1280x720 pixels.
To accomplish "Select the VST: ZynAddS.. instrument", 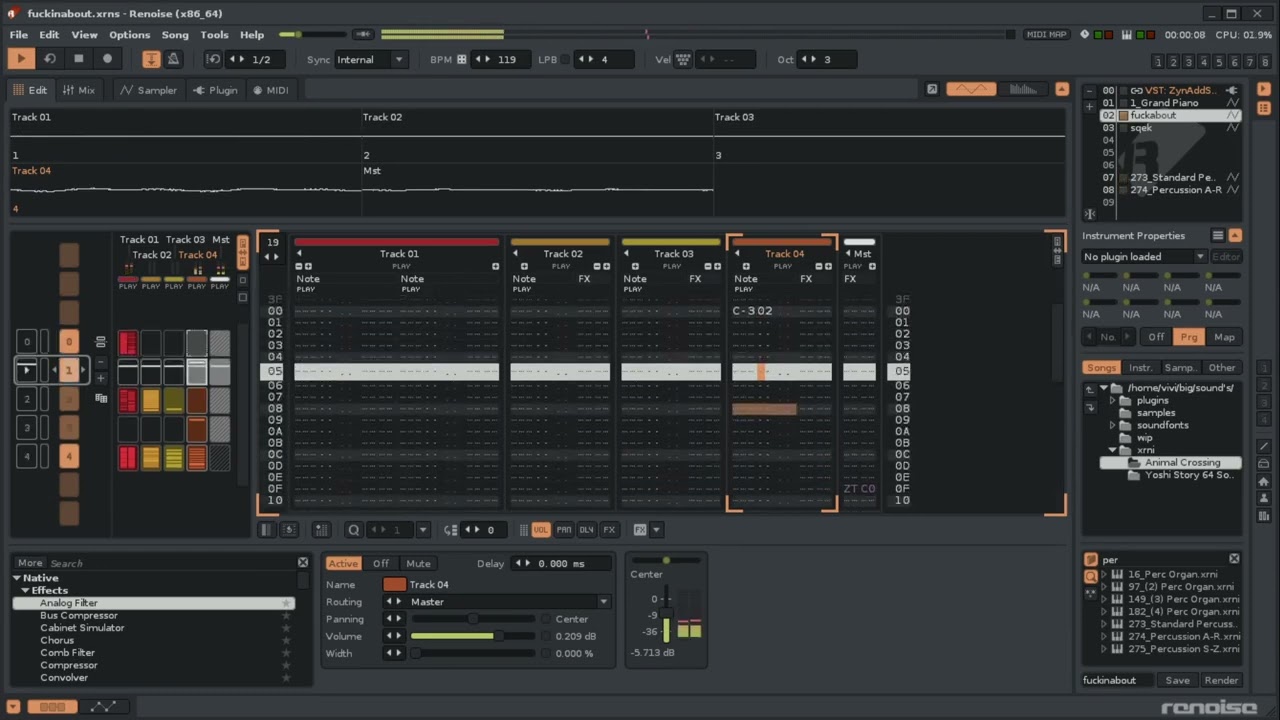I will click(x=1170, y=90).
